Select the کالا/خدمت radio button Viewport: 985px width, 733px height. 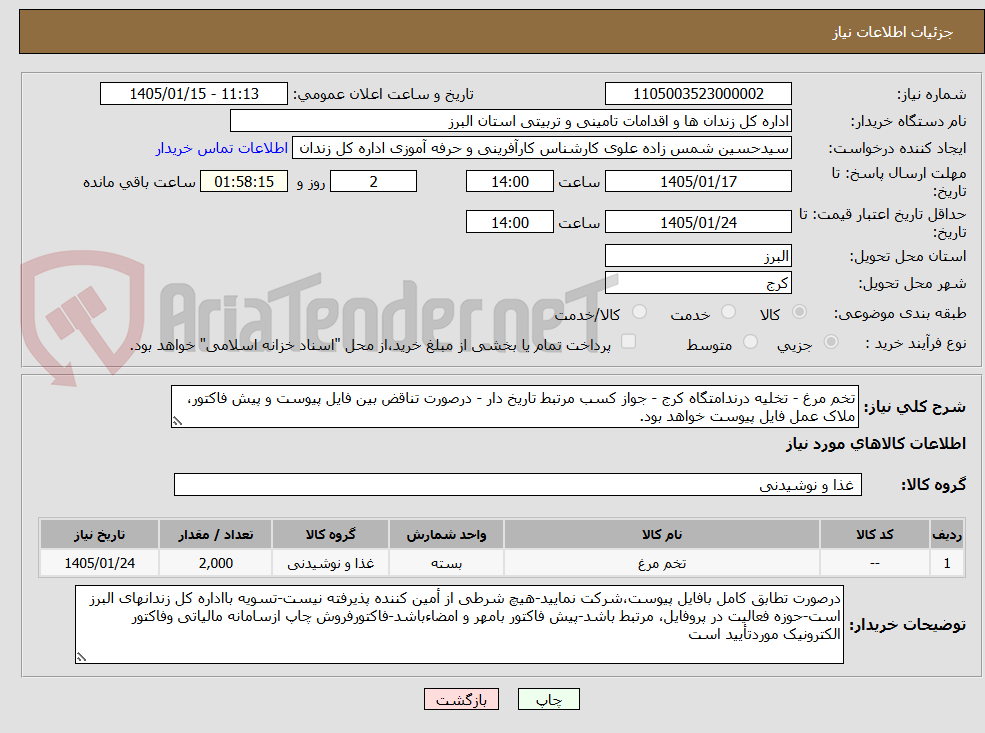coord(639,312)
